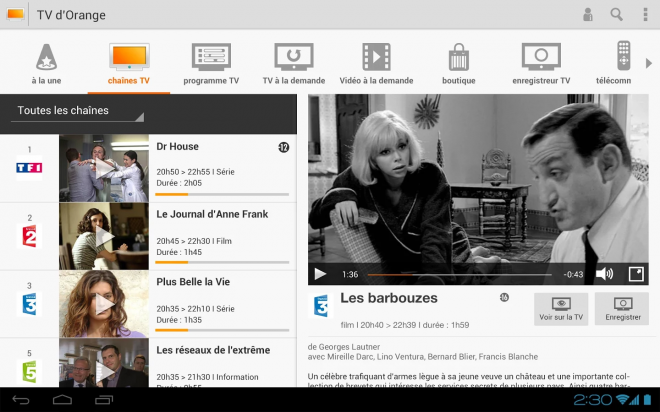Click "20h35 > 22h10 | Série" schedule
Viewport: 660px width, 412px height.
195,309
